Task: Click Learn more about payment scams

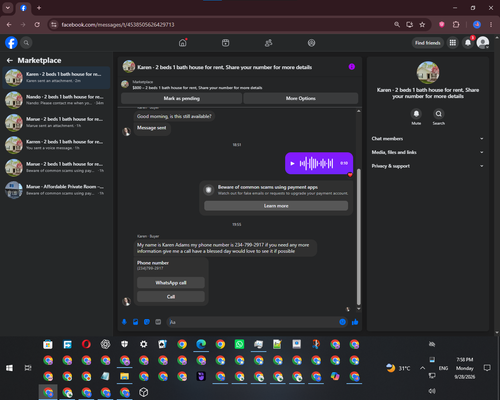Action: [276, 206]
